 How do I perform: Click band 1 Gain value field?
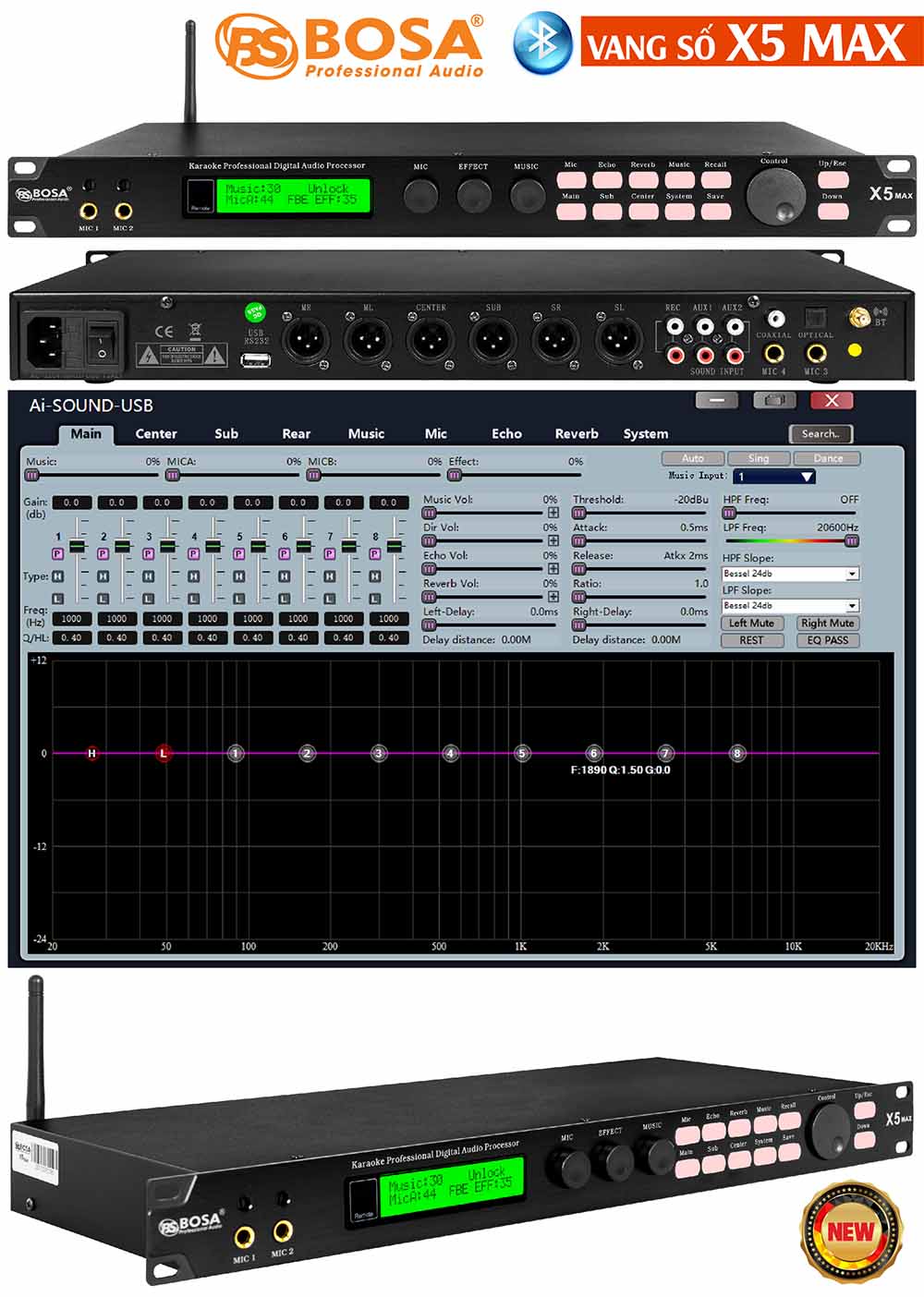tap(71, 503)
